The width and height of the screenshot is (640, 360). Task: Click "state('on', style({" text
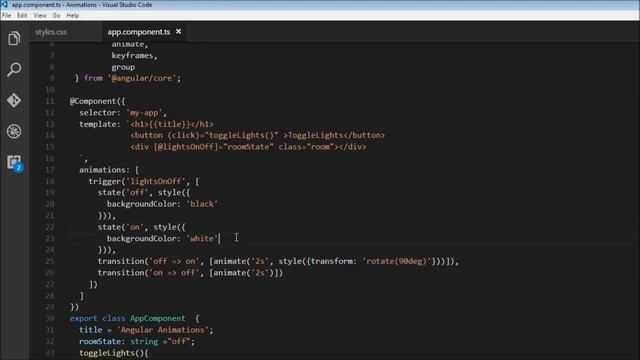141,227
